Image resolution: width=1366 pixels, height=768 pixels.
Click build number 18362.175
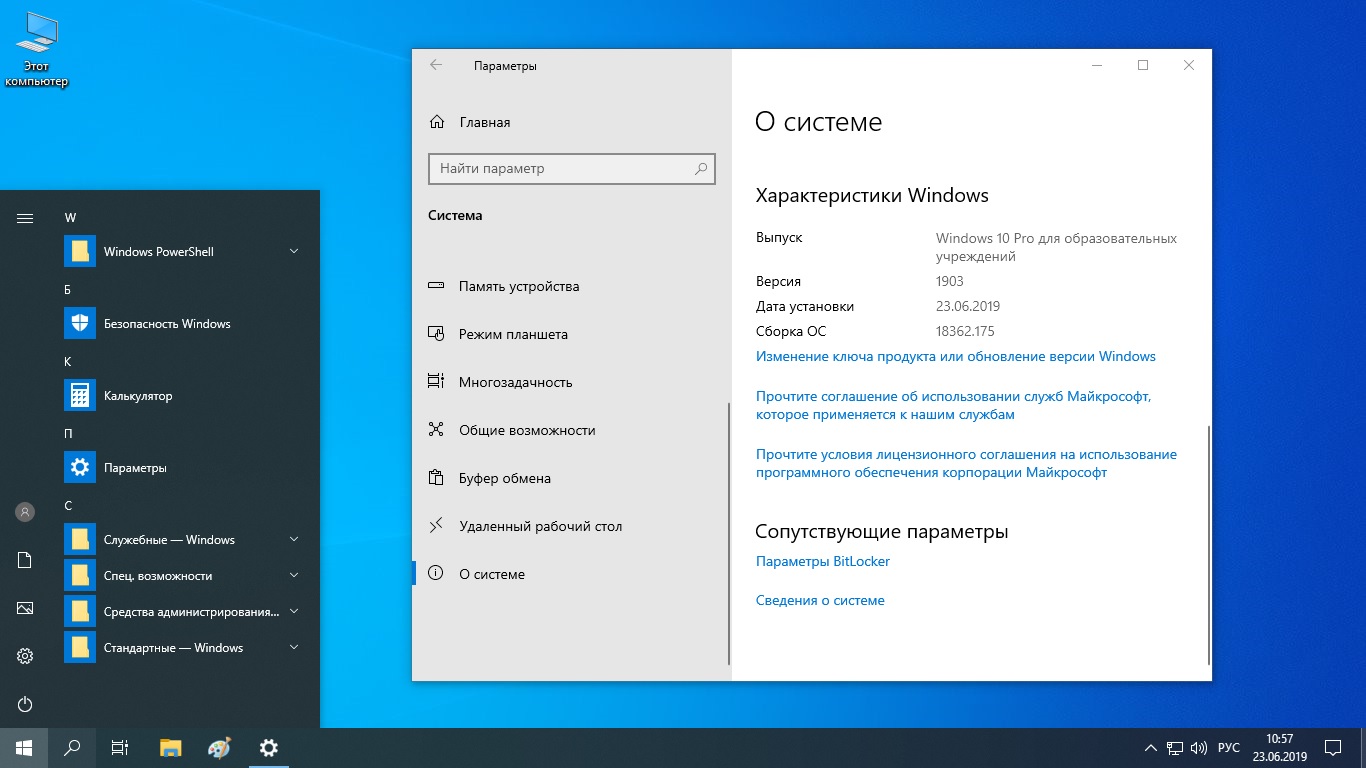click(965, 331)
